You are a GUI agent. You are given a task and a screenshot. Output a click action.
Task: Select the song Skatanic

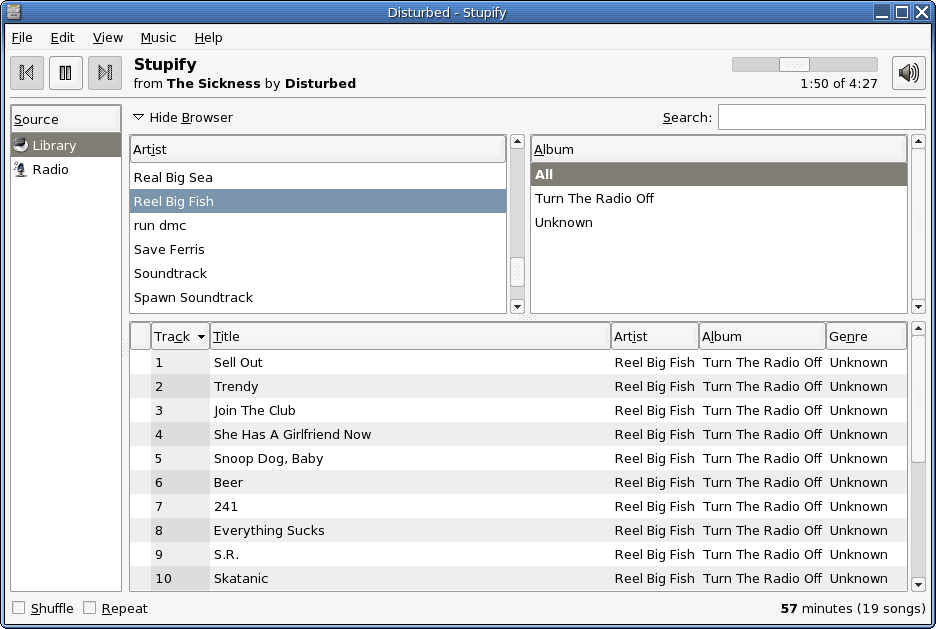tap(518, 578)
